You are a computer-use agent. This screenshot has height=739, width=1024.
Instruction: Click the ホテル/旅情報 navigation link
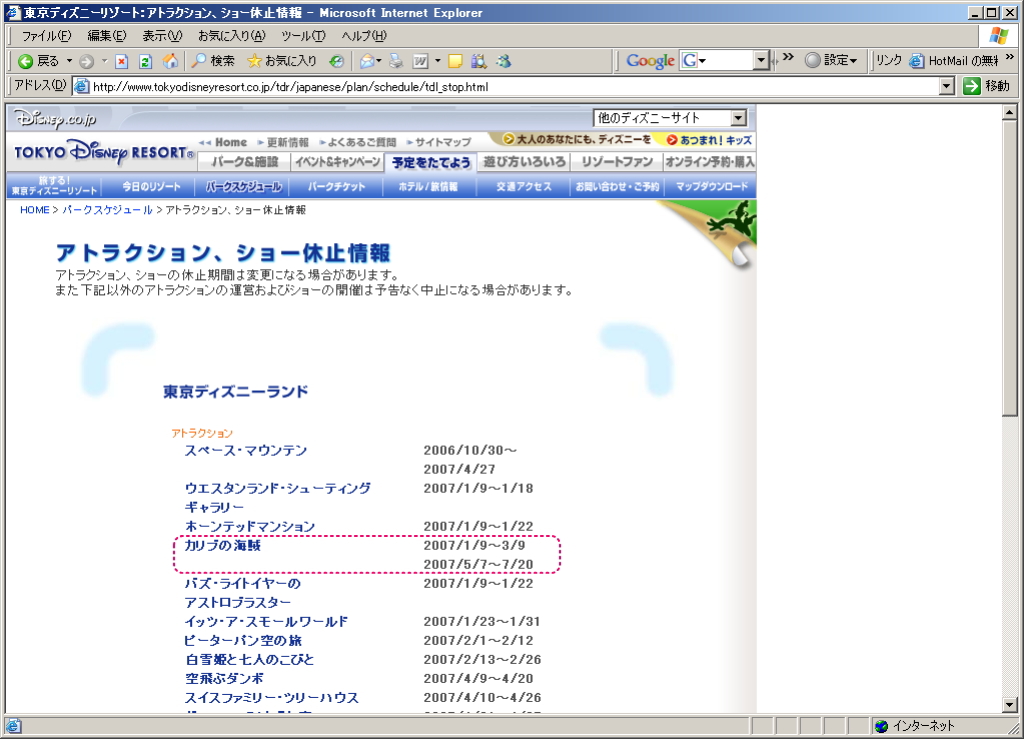428,187
